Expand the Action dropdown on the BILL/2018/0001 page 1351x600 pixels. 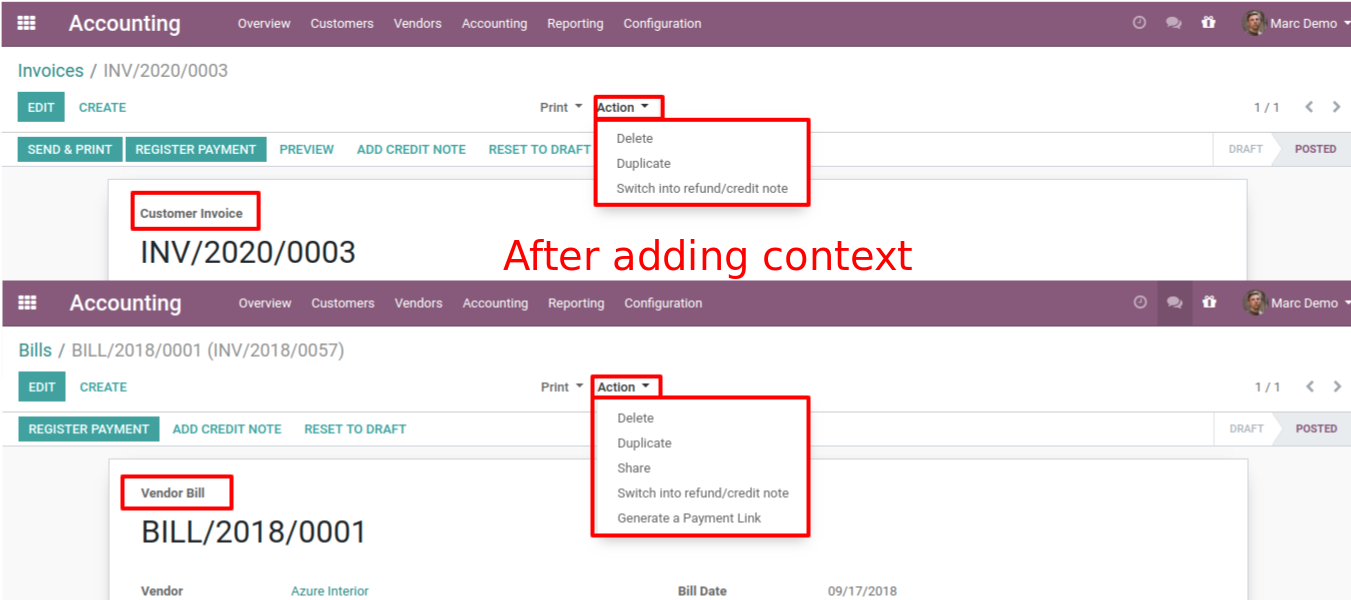coord(624,387)
